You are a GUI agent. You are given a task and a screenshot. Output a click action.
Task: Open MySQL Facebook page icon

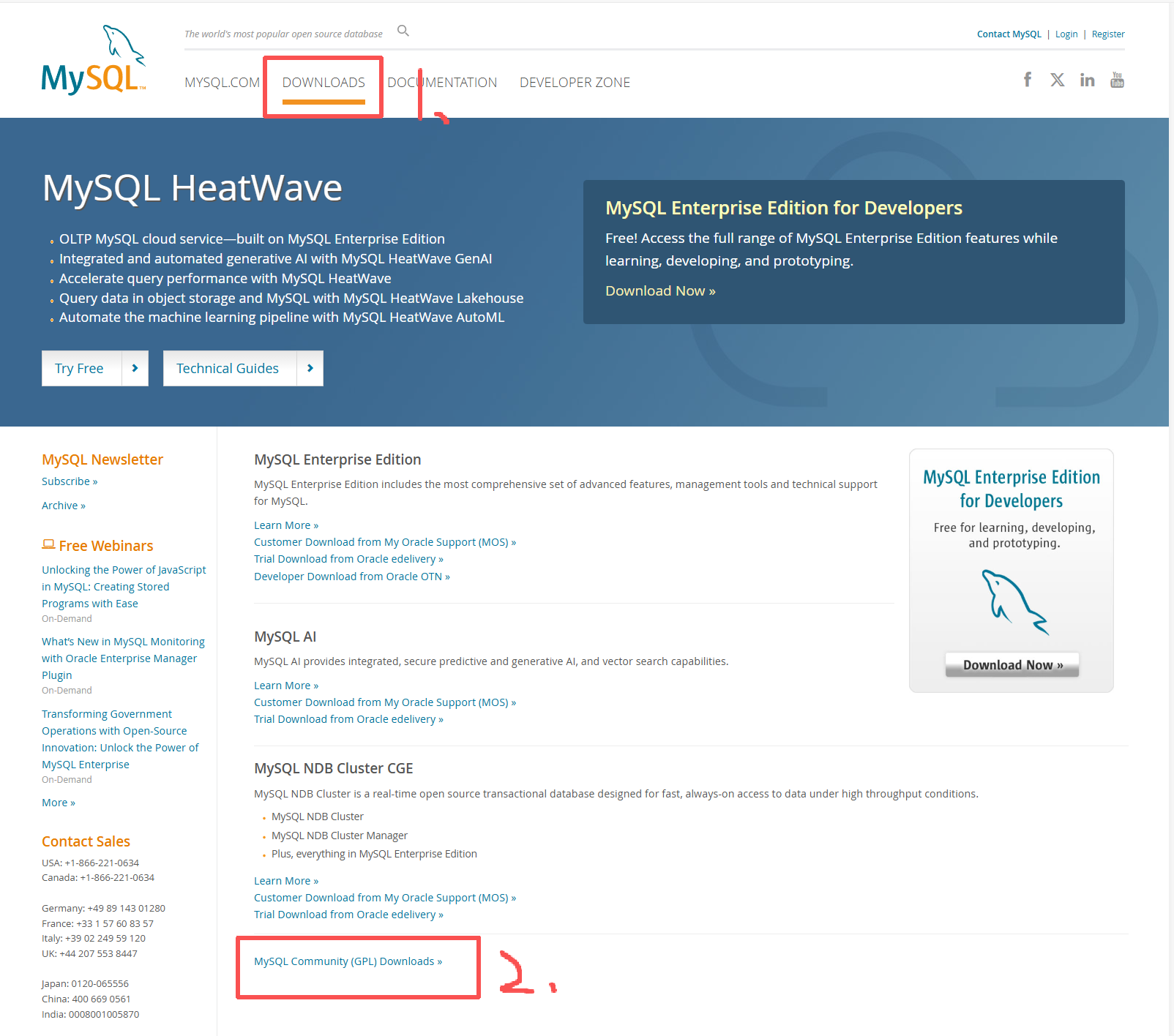pos(1028,79)
